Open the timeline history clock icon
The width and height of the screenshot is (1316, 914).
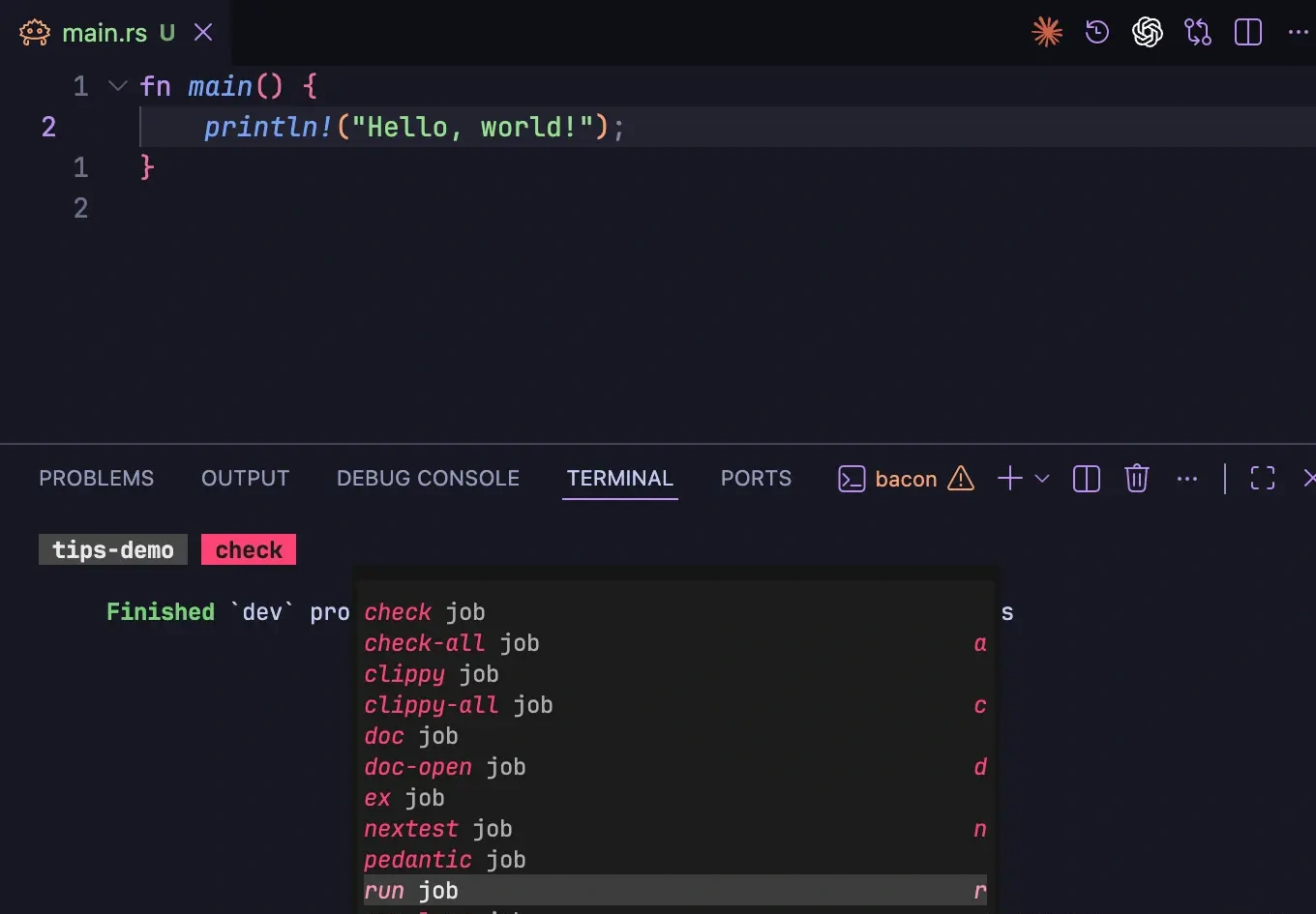1097,33
